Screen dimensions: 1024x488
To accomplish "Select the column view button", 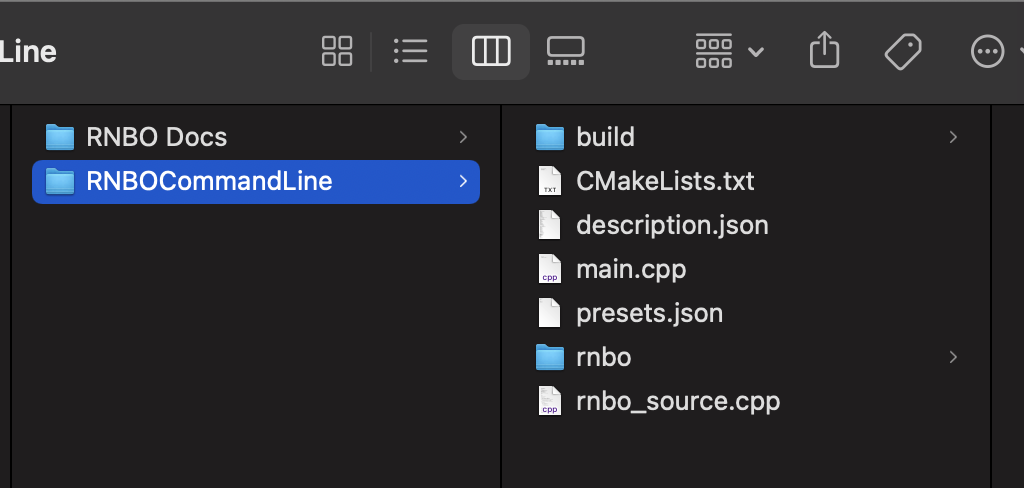I will point(491,52).
